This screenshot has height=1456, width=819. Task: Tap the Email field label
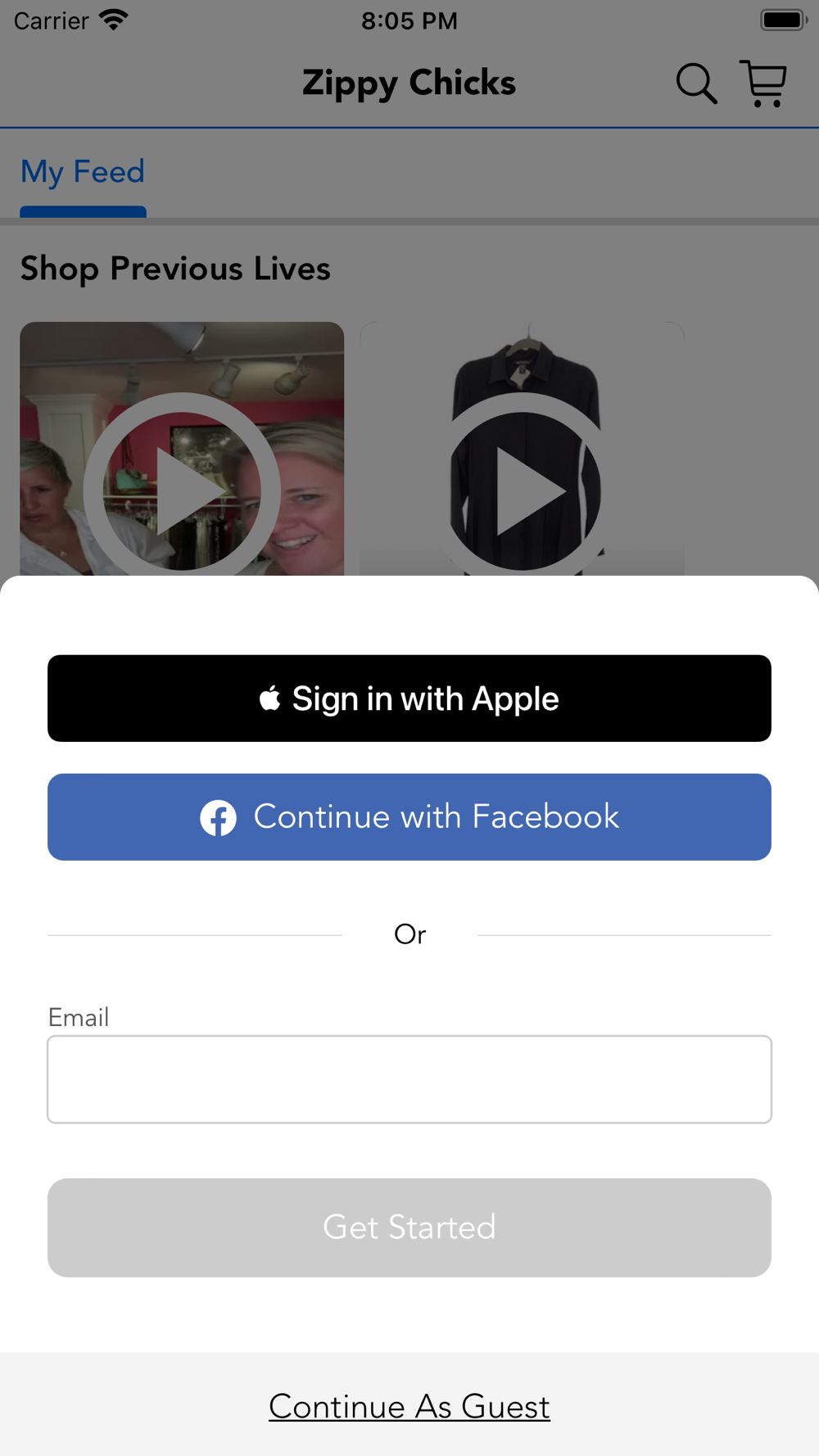[x=79, y=1017]
